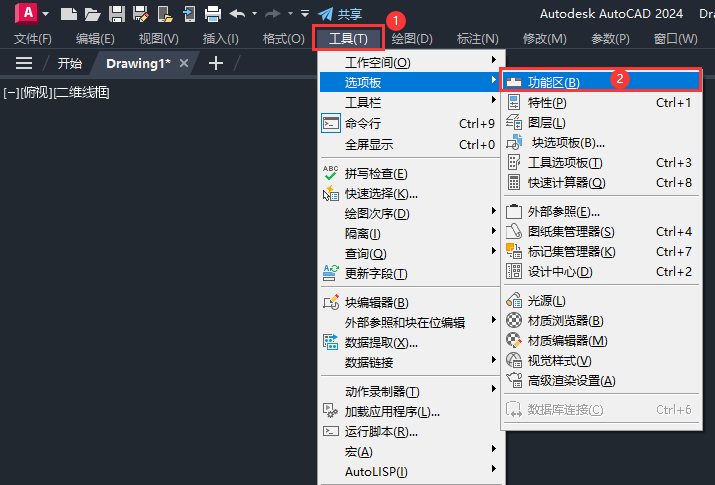Open the 插入(I) menu

point(220,39)
